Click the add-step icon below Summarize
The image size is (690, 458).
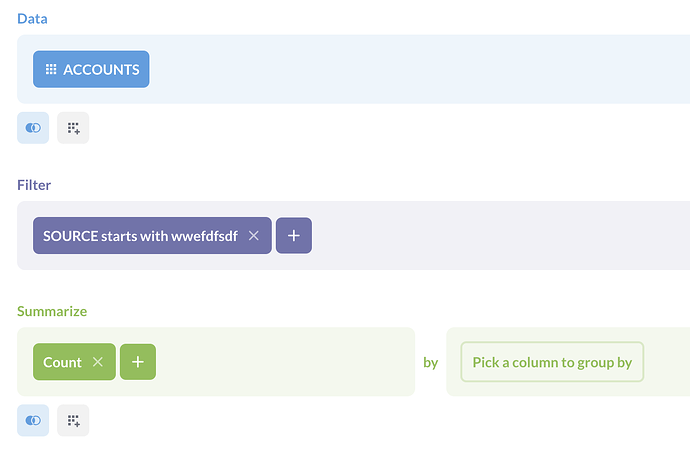tap(73, 421)
